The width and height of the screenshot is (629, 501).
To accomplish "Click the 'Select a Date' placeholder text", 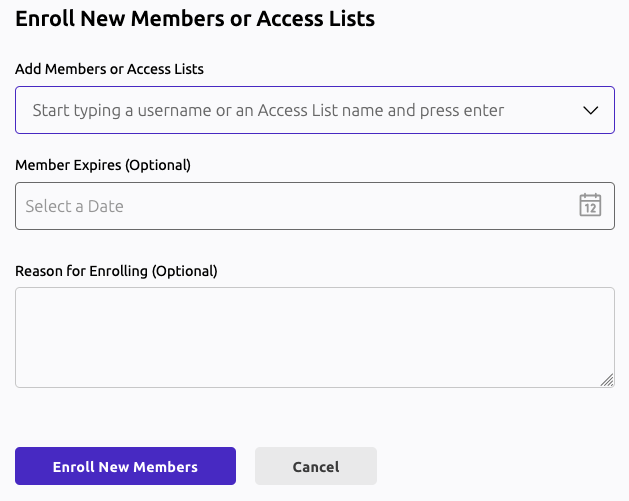I will (75, 206).
